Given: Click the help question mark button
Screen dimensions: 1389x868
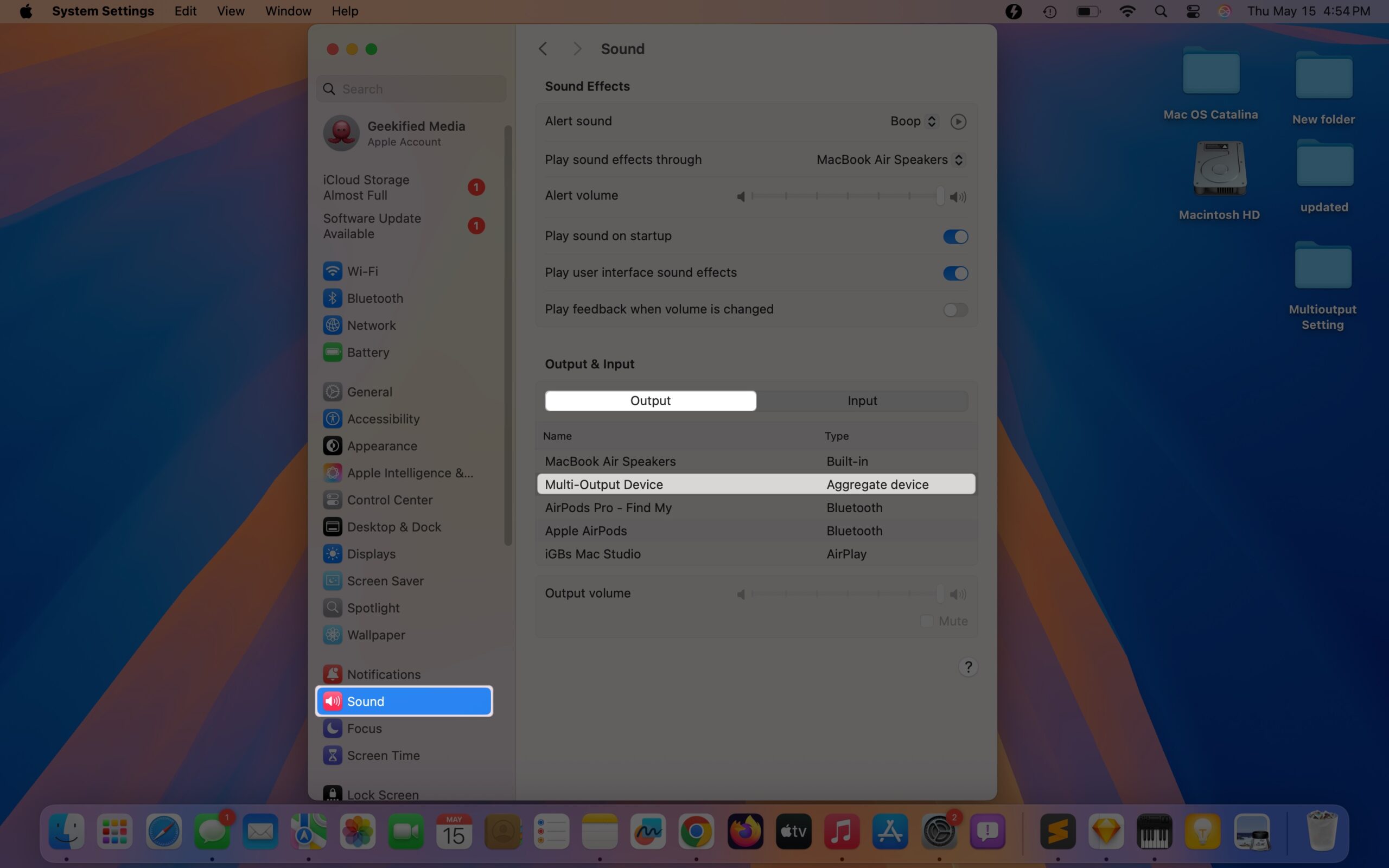Looking at the screenshot, I should pos(968,667).
